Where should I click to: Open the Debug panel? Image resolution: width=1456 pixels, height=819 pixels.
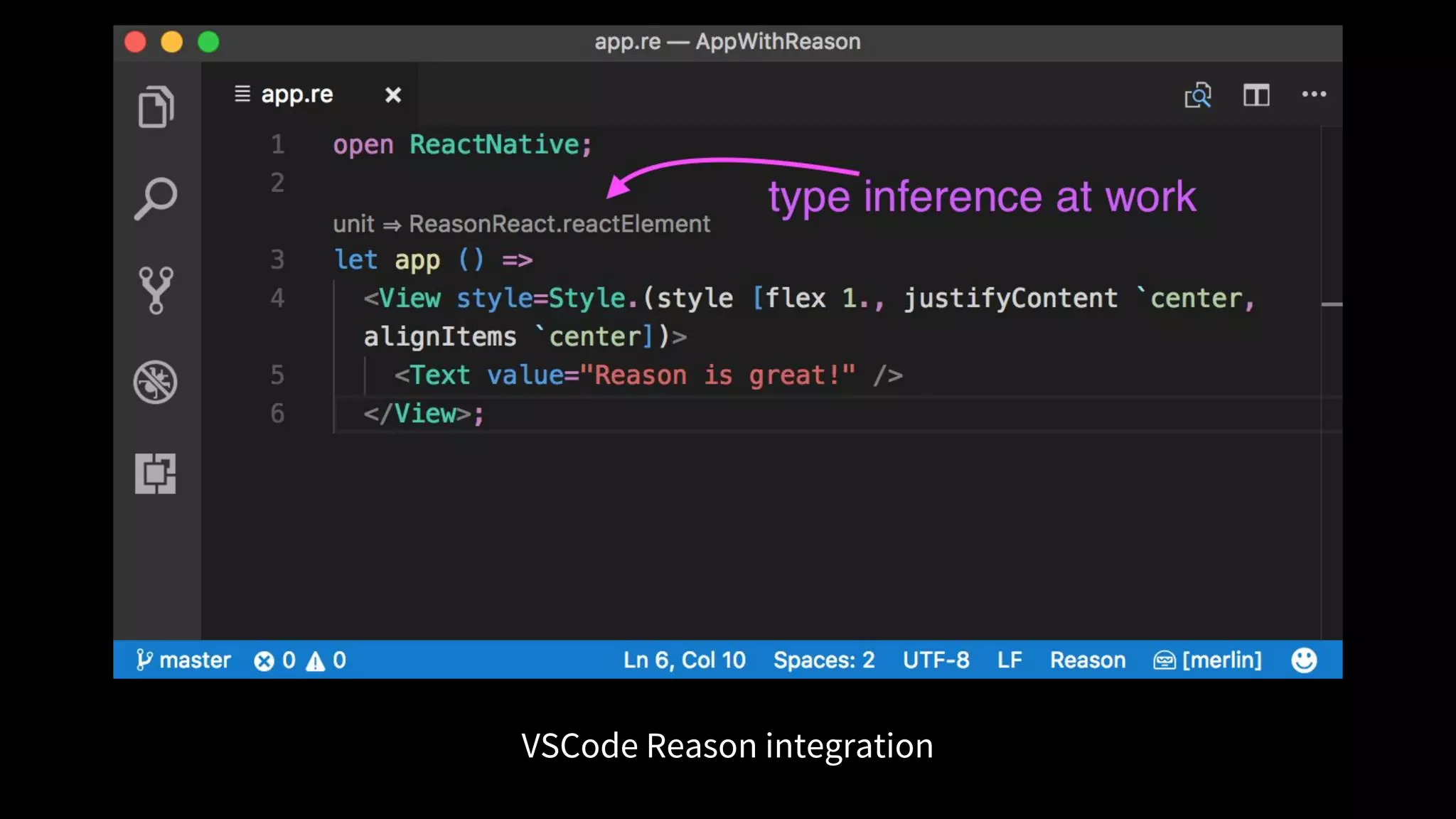click(156, 382)
